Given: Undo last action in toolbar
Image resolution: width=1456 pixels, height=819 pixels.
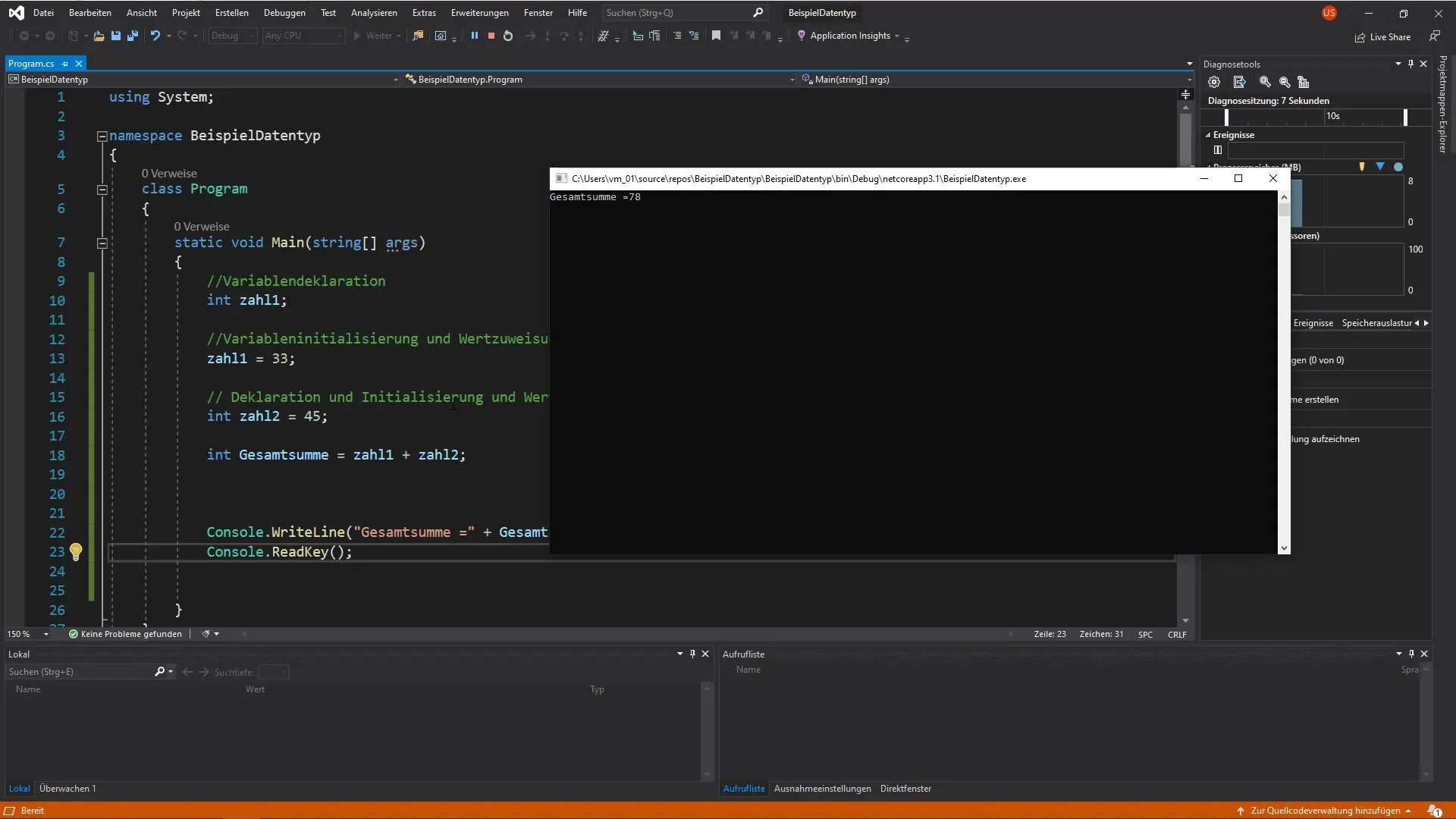Looking at the screenshot, I should (155, 36).
